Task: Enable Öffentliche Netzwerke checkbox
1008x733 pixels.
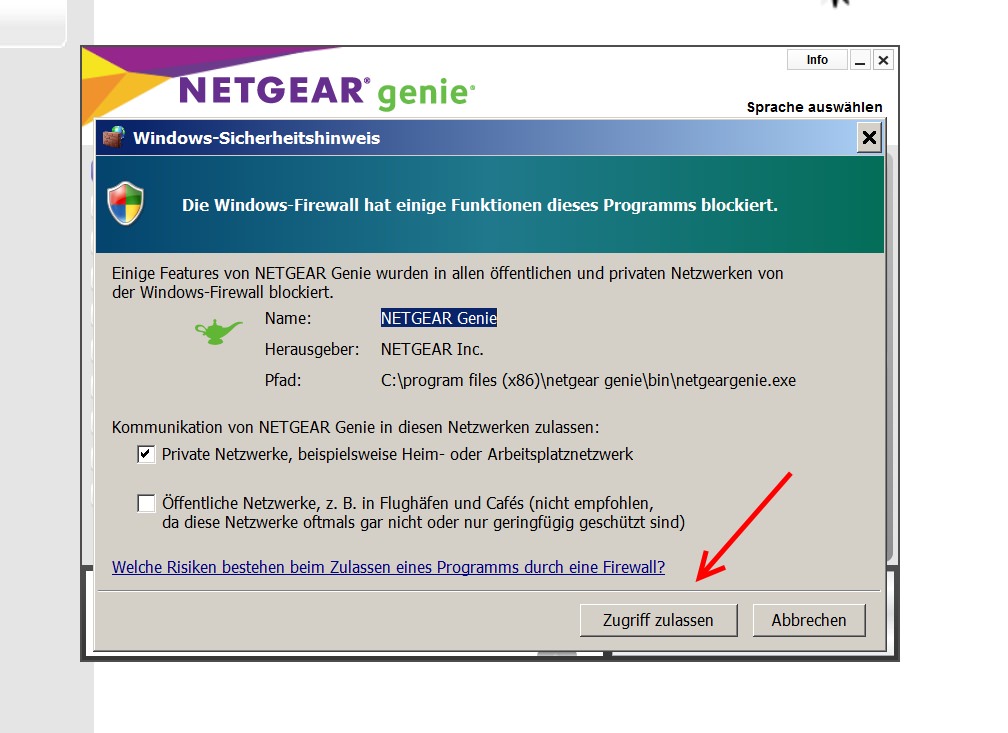Action: (x=146, y=503)
